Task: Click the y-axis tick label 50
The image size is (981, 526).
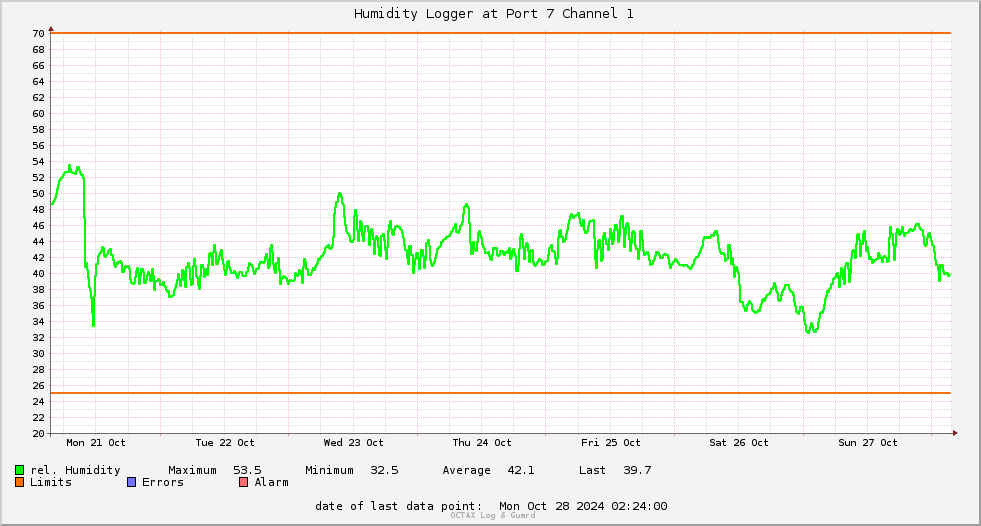Action: point(38,194)
